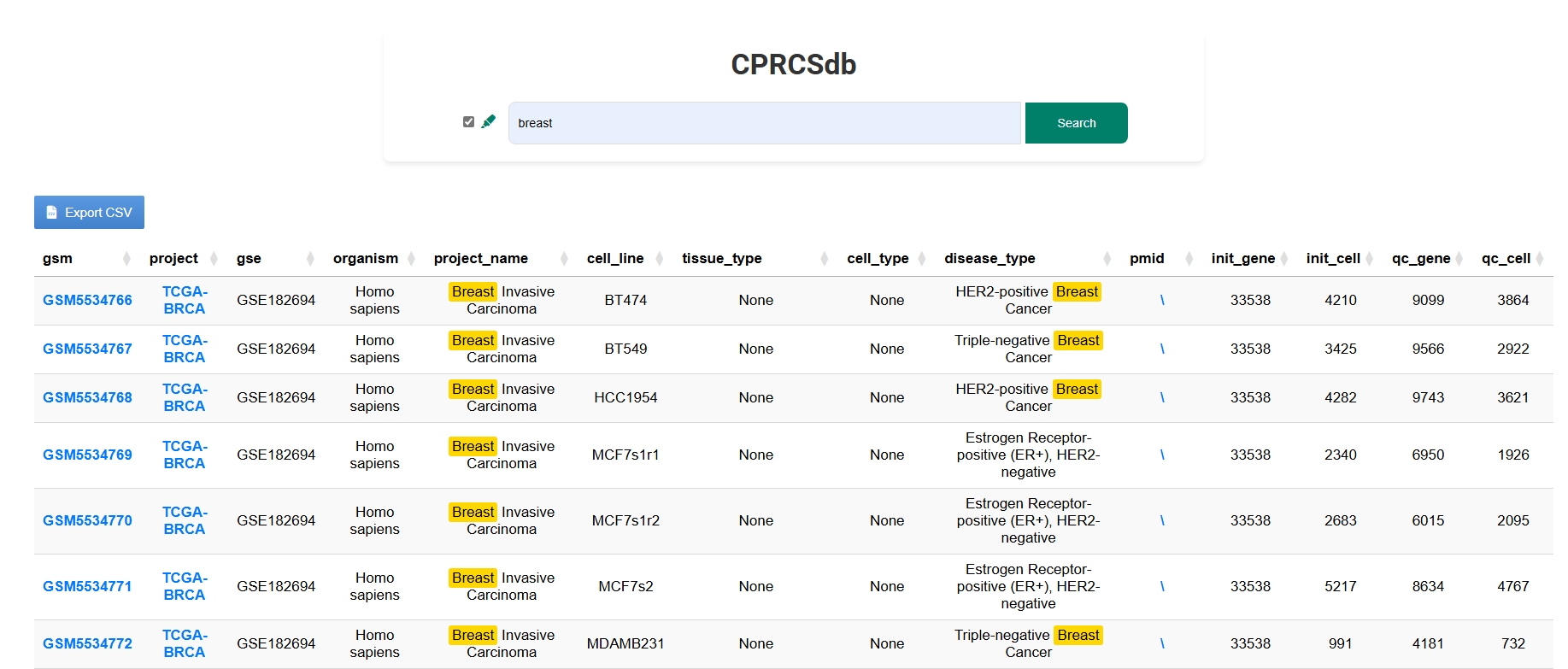Click the sort arrows beside gsm column
The image size is (1568, 669).
coord(126,259)
